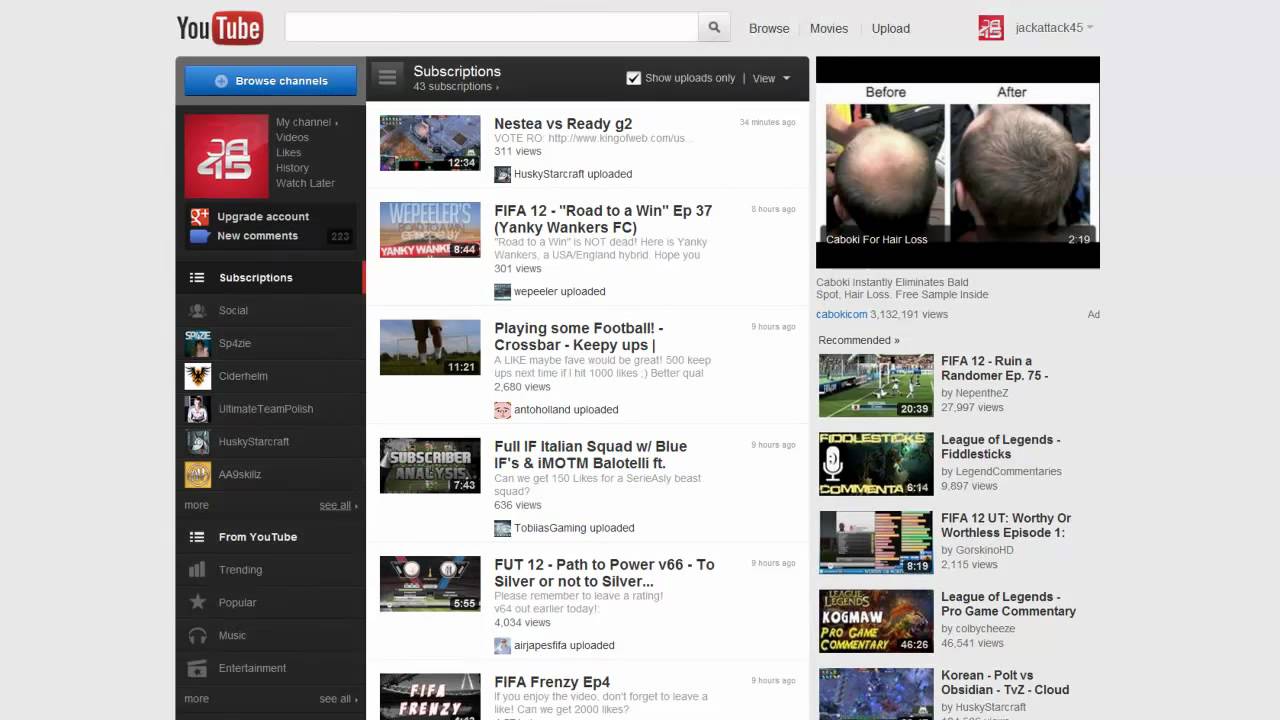Image resolution: width=1280 pixels, height=720 pixels.
Task: Open the Upload page
Action: pyautogui.click(x=890, y=28)
